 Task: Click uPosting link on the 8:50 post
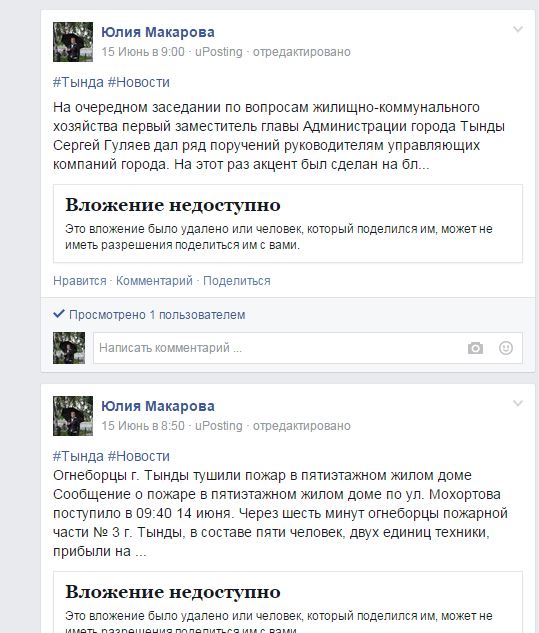click(x=219, y=425)
